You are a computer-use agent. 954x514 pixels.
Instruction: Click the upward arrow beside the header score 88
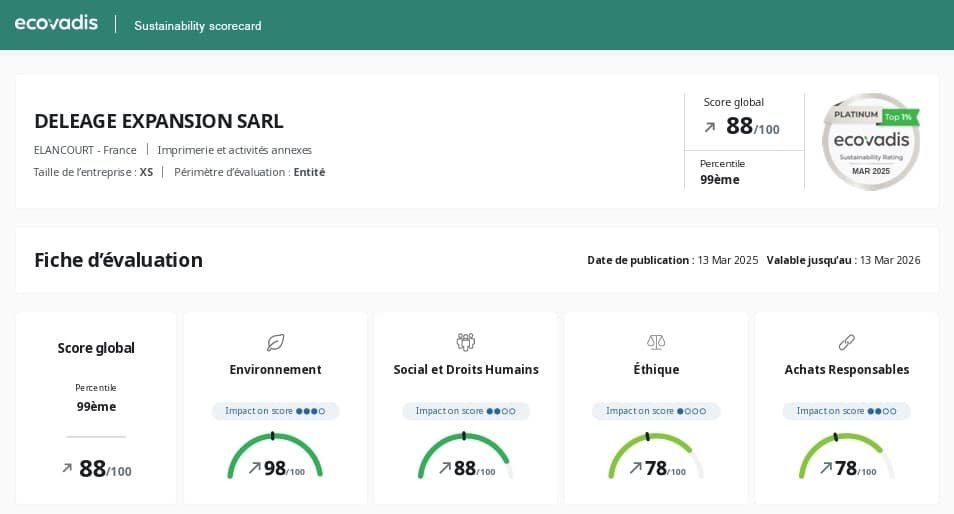(x=710, y=127)
